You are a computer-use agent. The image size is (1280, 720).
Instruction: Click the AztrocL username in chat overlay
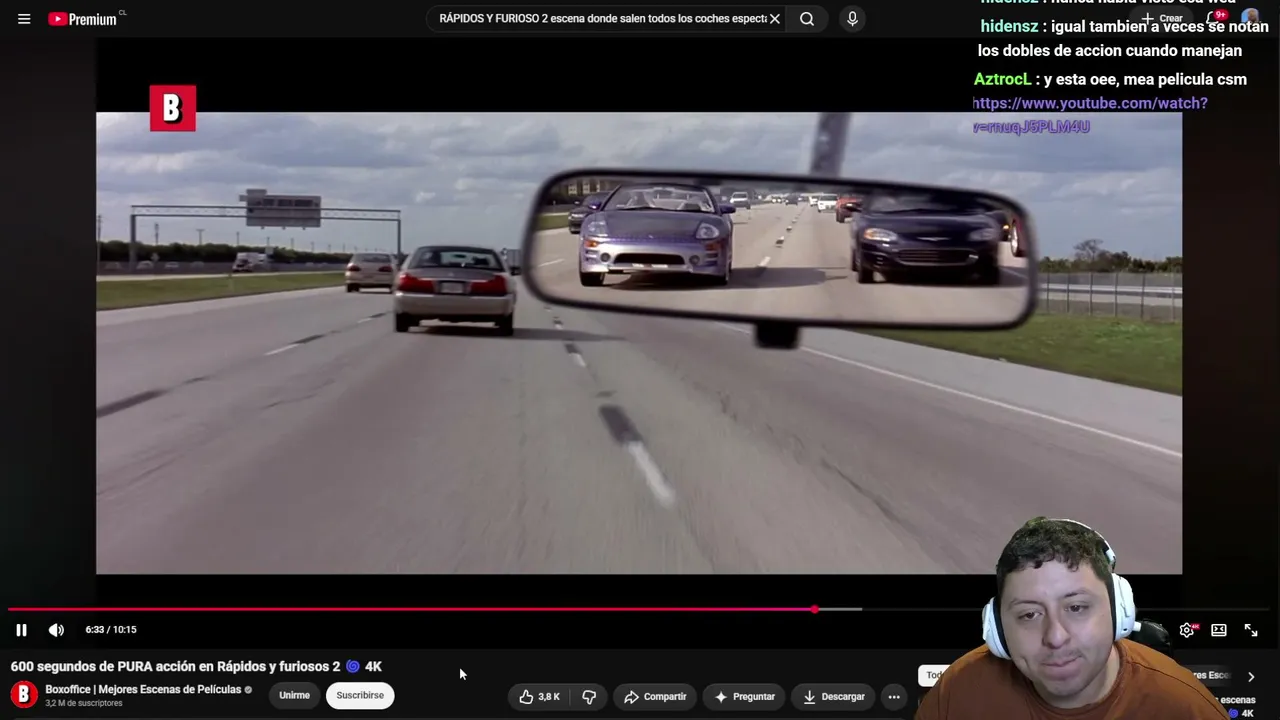pyautogui.click(x=1003, y=79)
